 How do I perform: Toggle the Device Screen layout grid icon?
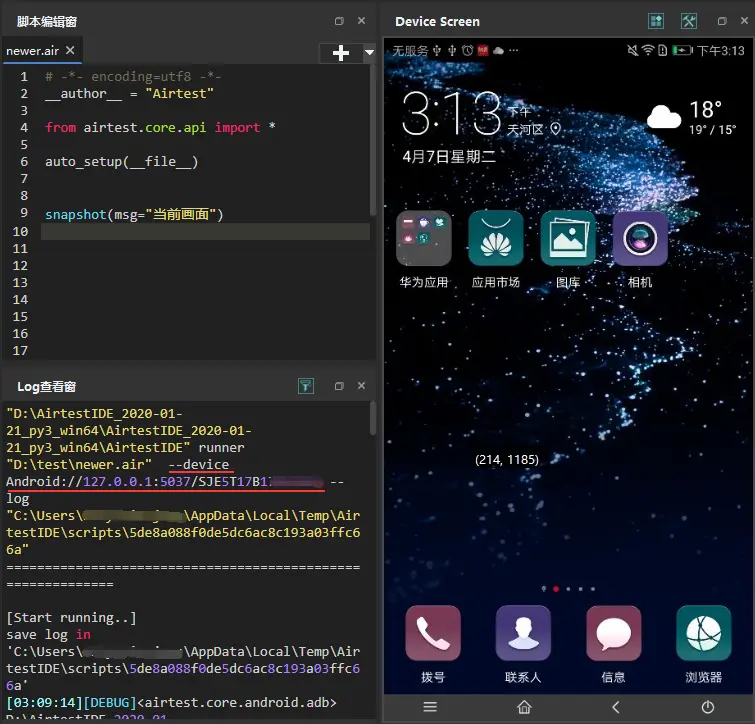pyautogui.click(x=656, y=21)
